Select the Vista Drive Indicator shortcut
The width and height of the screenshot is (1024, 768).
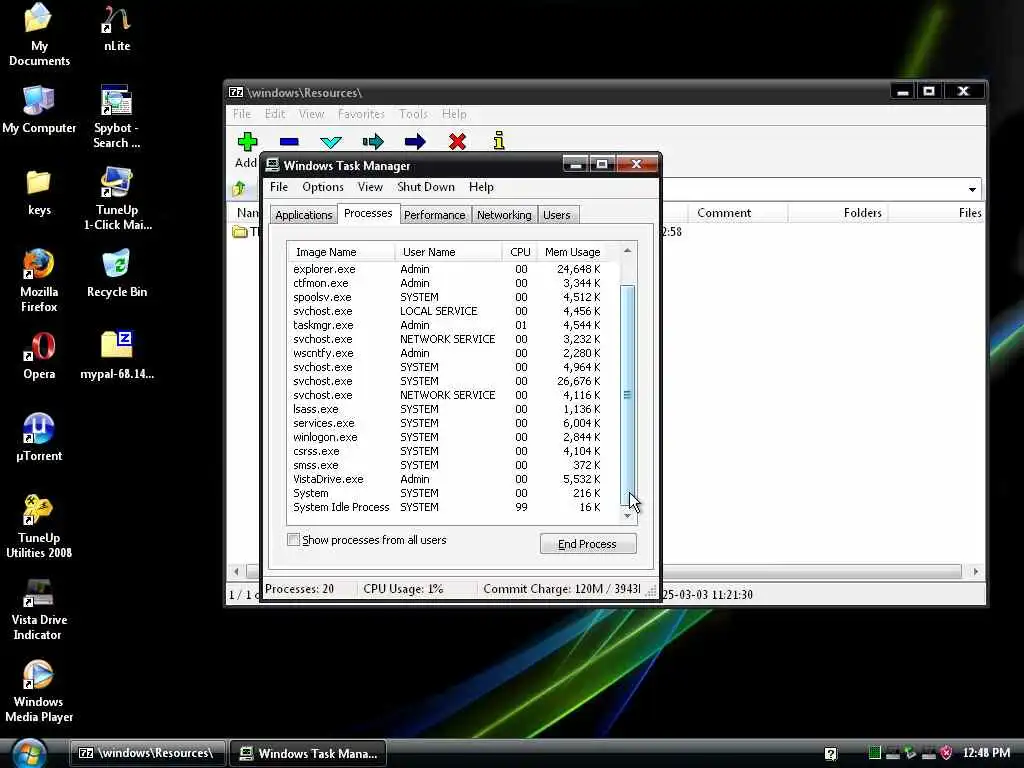39,609
